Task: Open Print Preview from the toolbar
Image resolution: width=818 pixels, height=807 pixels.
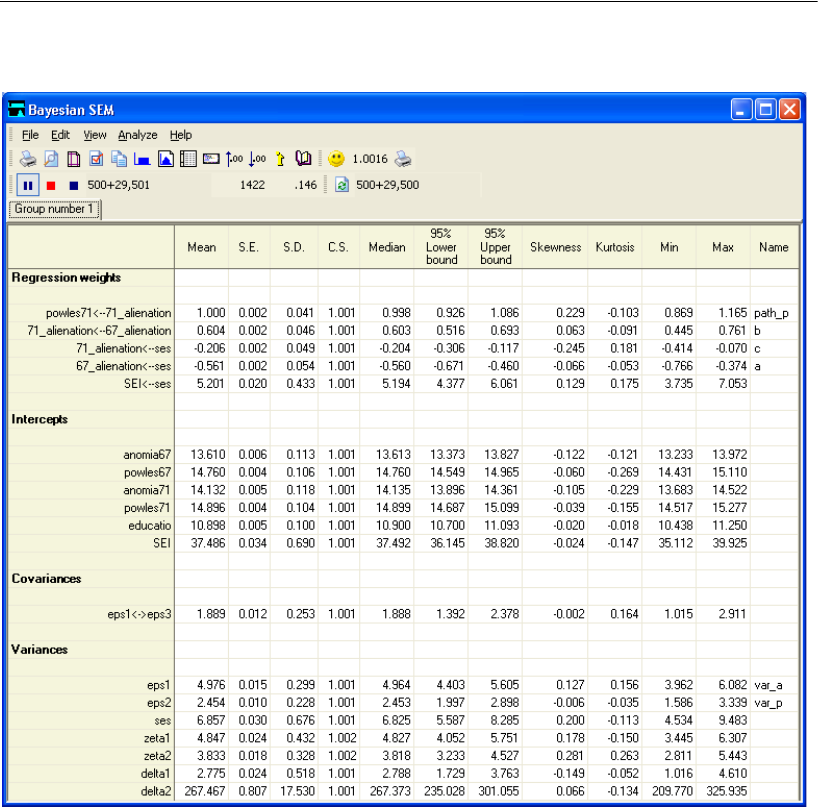Action: pyautogui.click(x=51, y=159)
